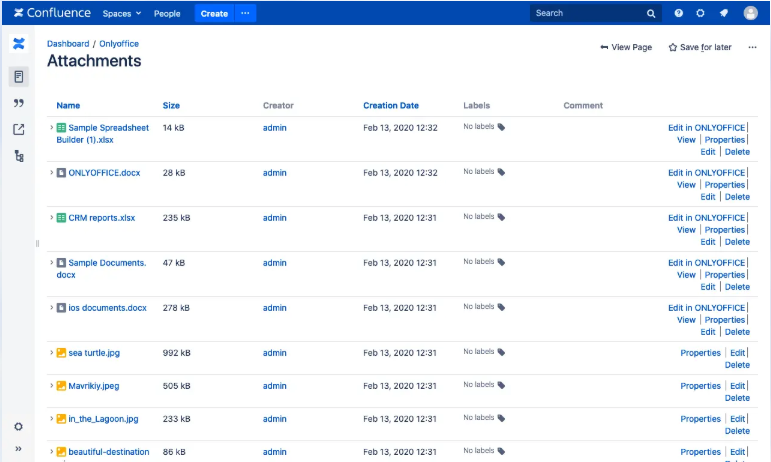
Task: Click "Feb 13, 2020 12:32" for ONLYOFFICE.docx
Action: coord(400,173)
